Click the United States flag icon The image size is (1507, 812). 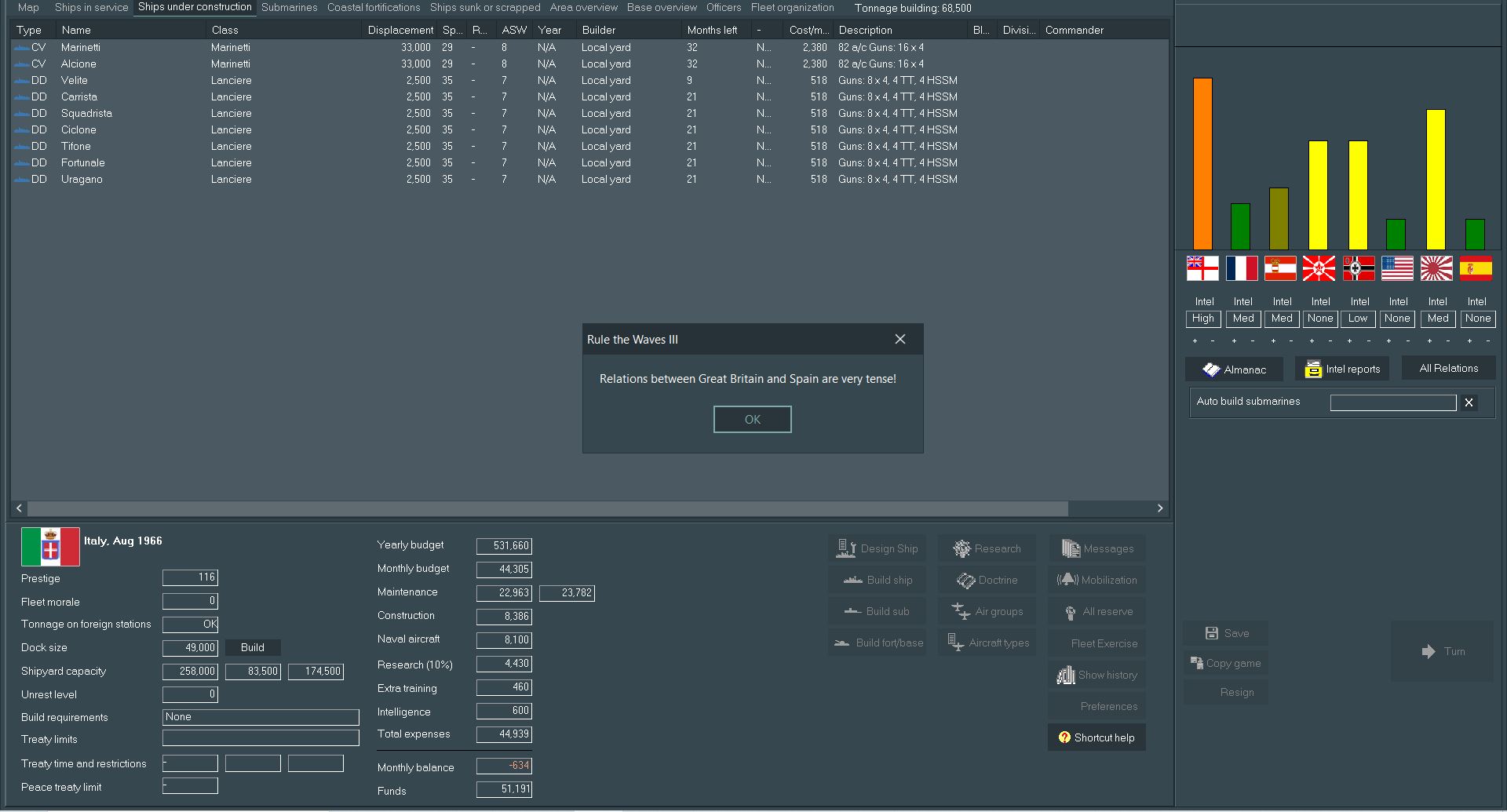point(1397,268)
